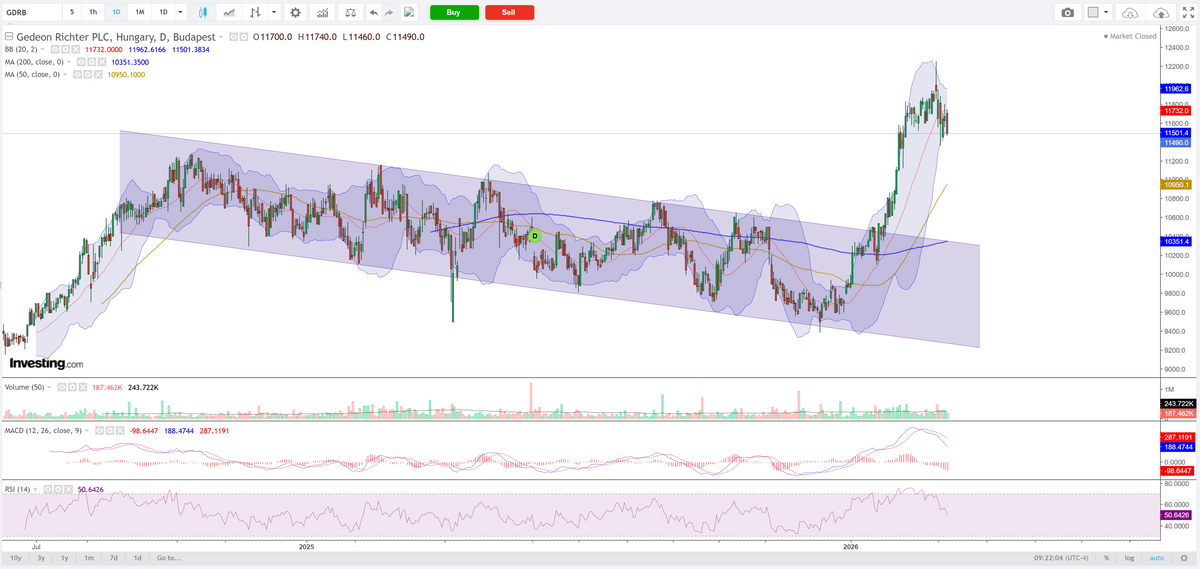Viewport: 1200px width, 569px height.
Task: Select the candlestick chart style icon
Action: pyautogui.click(x=203, y=12)
